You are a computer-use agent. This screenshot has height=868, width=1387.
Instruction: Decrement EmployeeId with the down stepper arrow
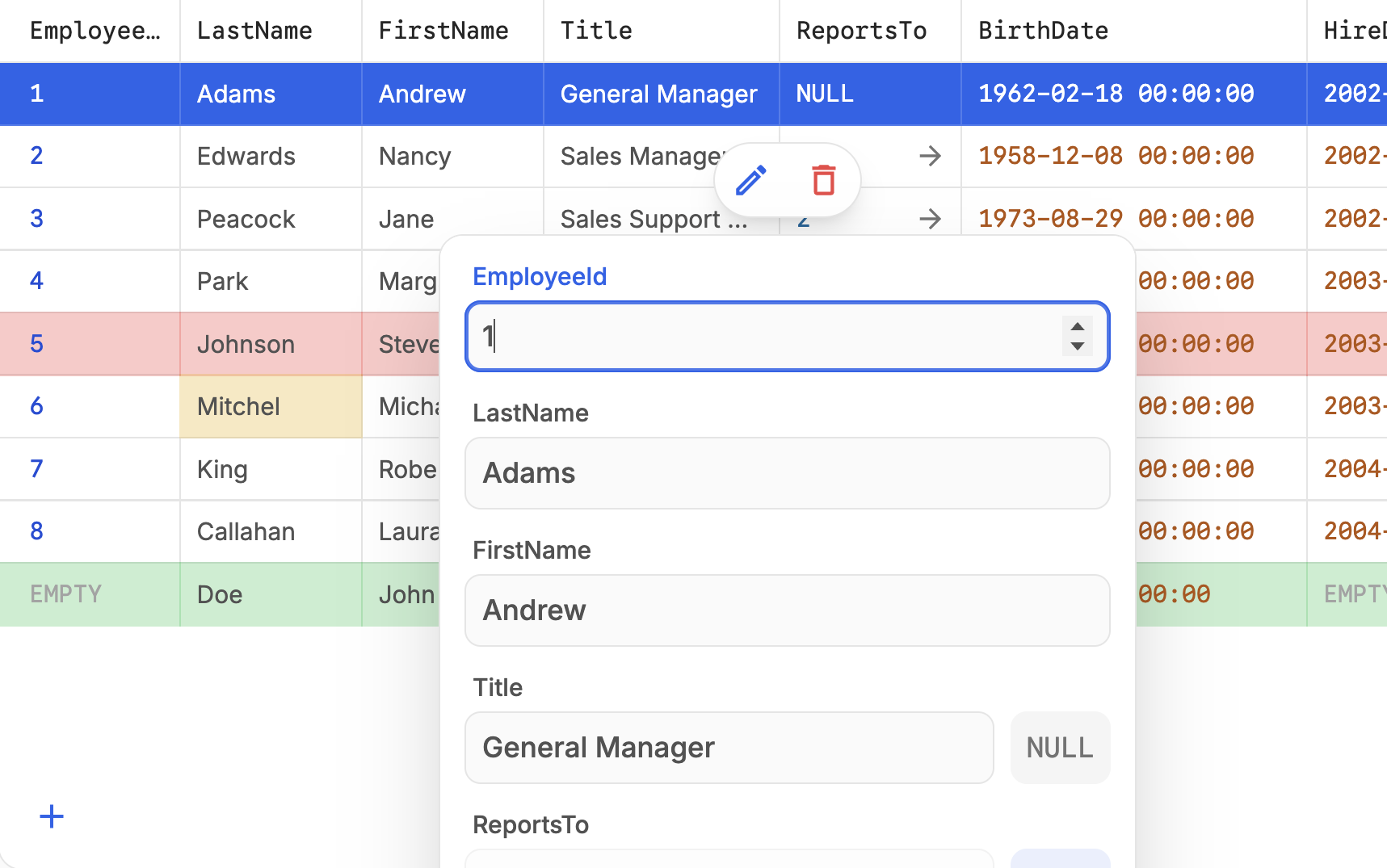(1077, 346)
